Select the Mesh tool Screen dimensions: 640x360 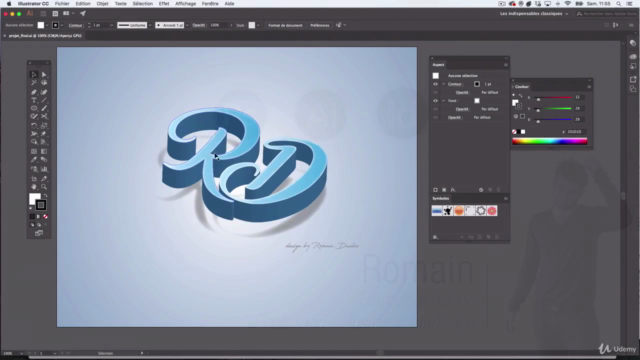tap(34, 151)
